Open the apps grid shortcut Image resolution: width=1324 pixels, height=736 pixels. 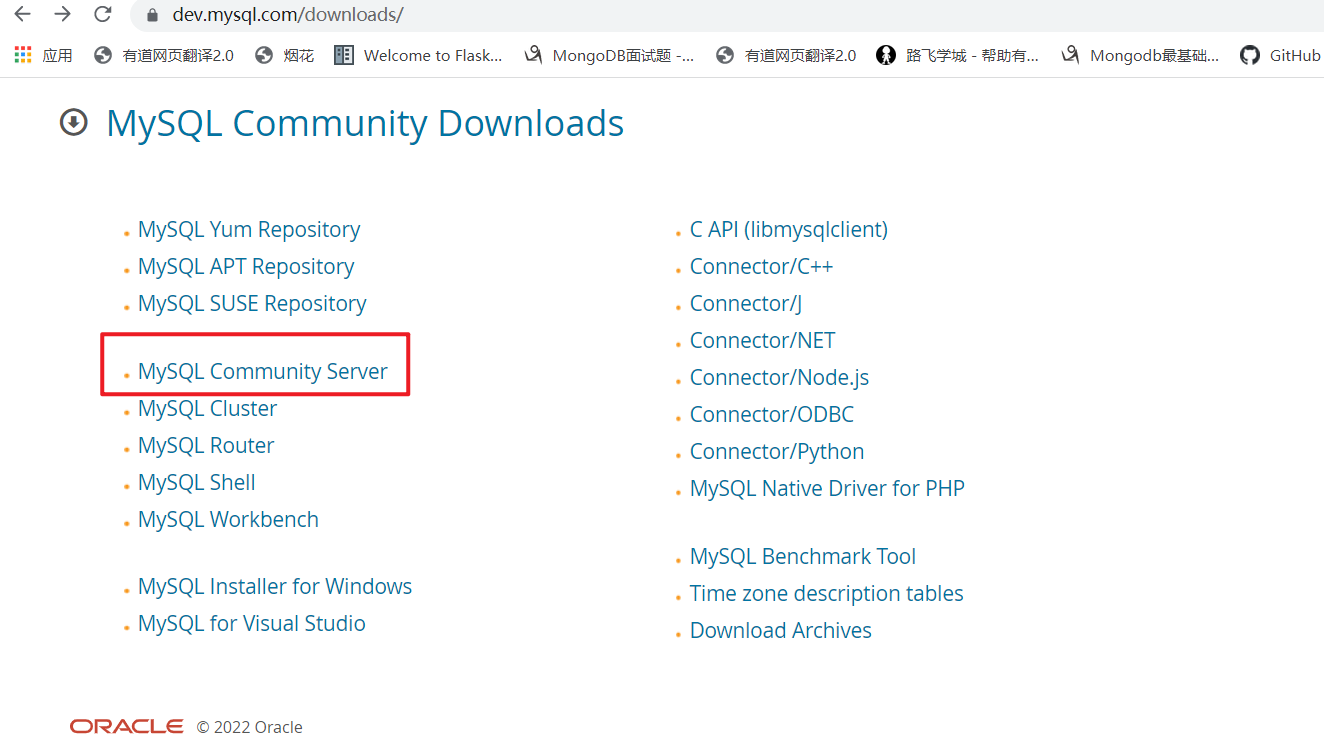[44, 55]
